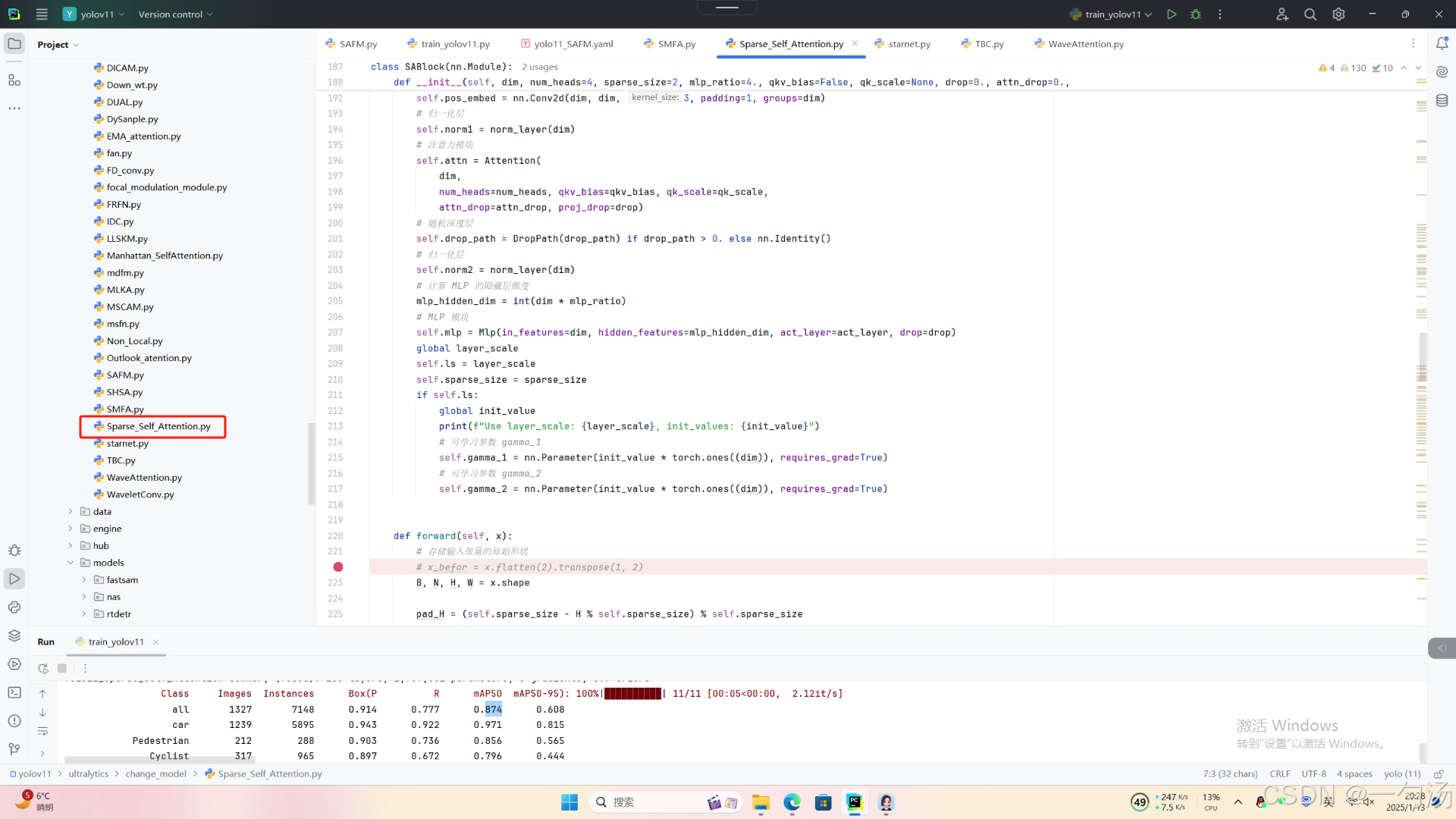Viewport: 1456px width, 819px height.
Task: Expand the data folder in Project tree
Action: [x=71, y=512]
